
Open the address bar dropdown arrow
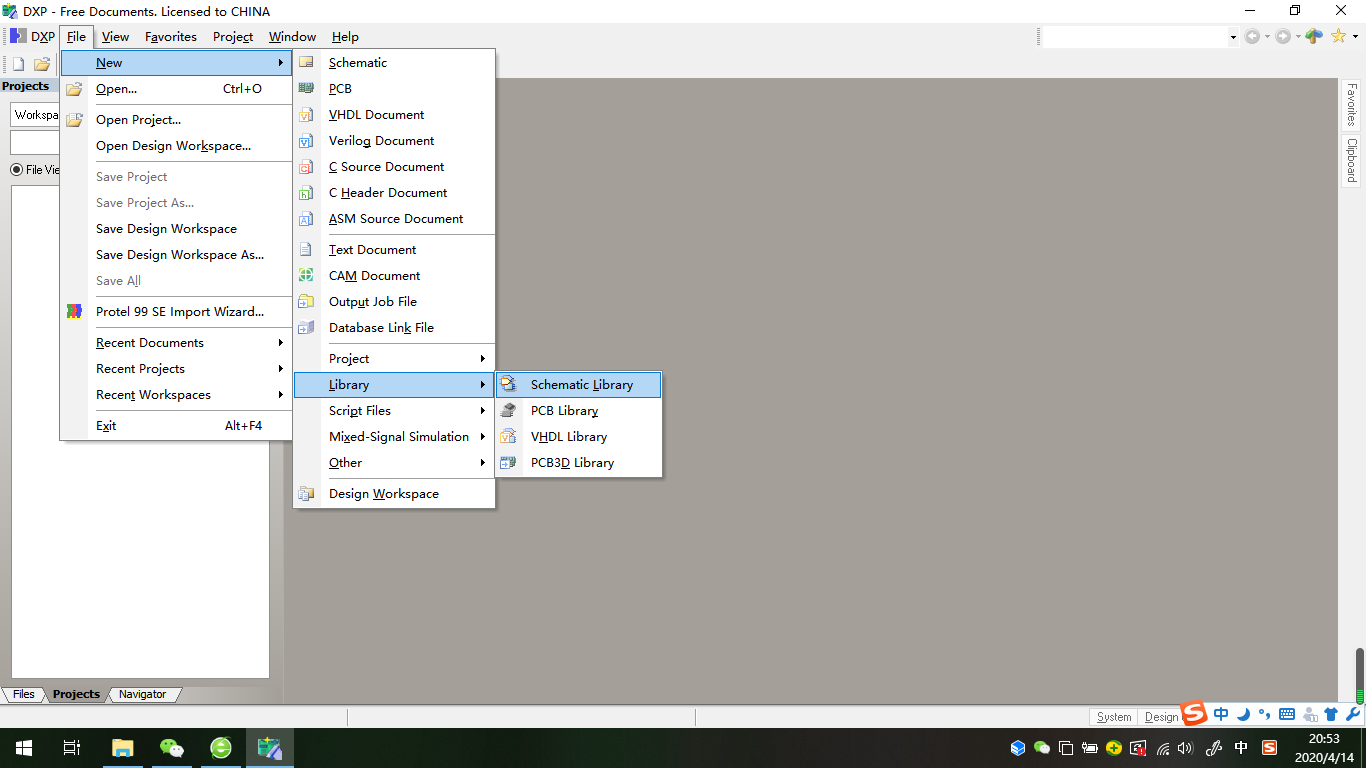(x=1232, y=37)
